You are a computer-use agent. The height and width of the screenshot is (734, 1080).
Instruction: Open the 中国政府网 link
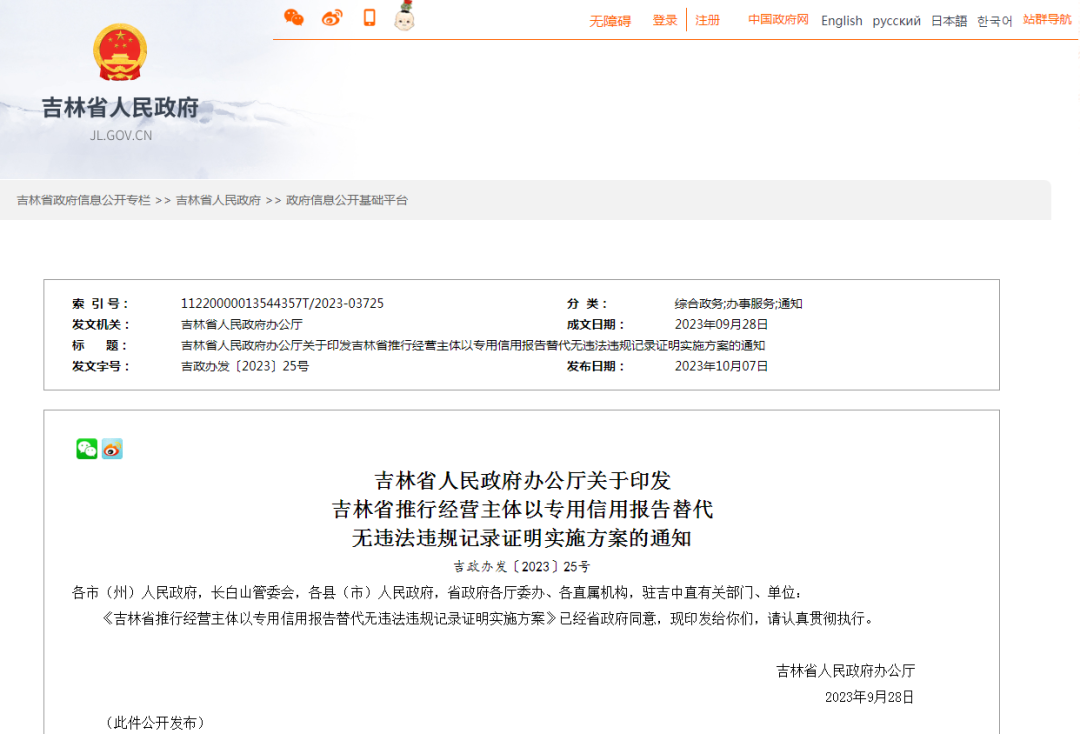click(x=778, y=20)
